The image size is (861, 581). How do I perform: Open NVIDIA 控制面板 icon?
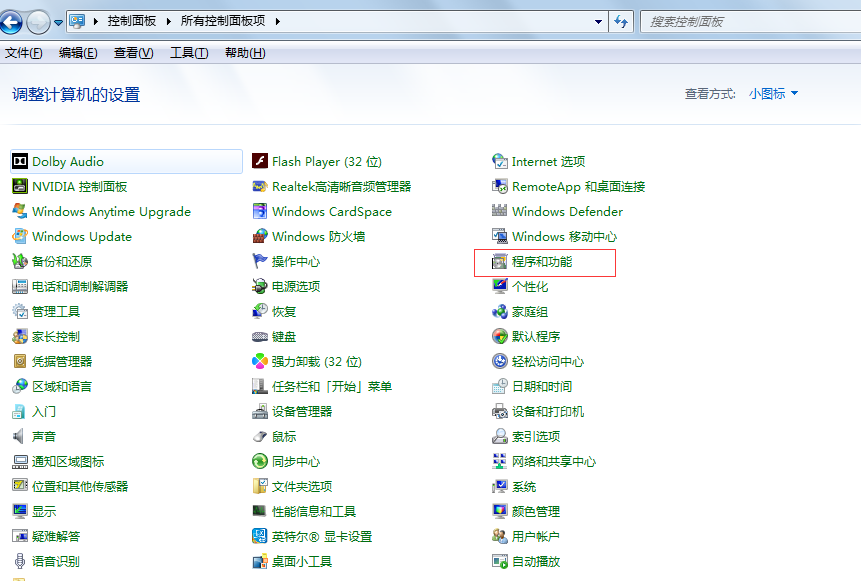coord(20,187)
